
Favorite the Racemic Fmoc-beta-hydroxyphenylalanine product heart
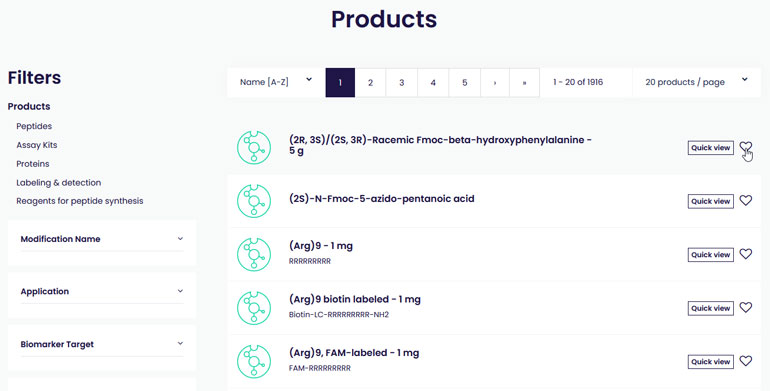tap(745, 147)
